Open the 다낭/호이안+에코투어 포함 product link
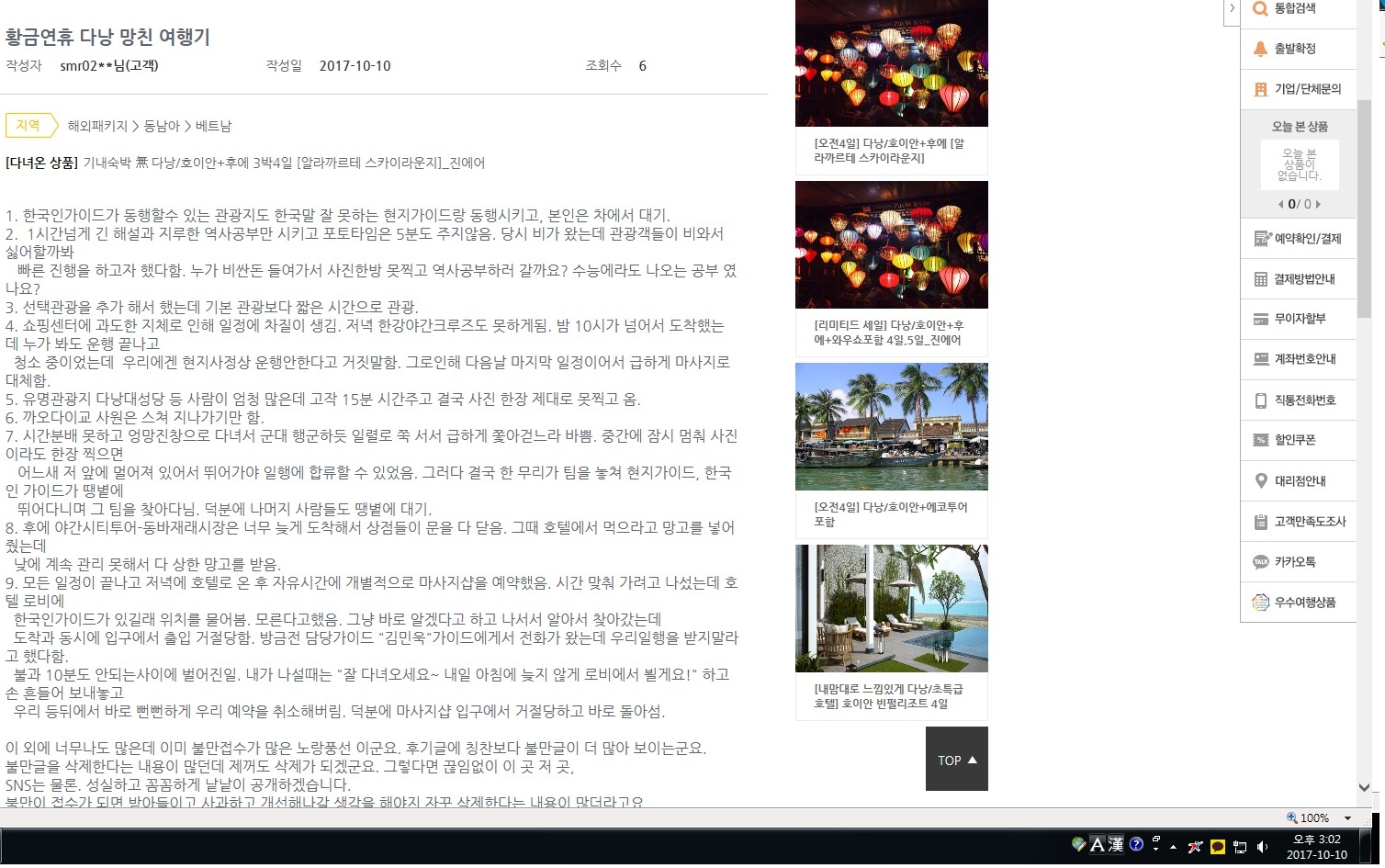The width and height of the screenshot is (1385, 868). (890, 513)
